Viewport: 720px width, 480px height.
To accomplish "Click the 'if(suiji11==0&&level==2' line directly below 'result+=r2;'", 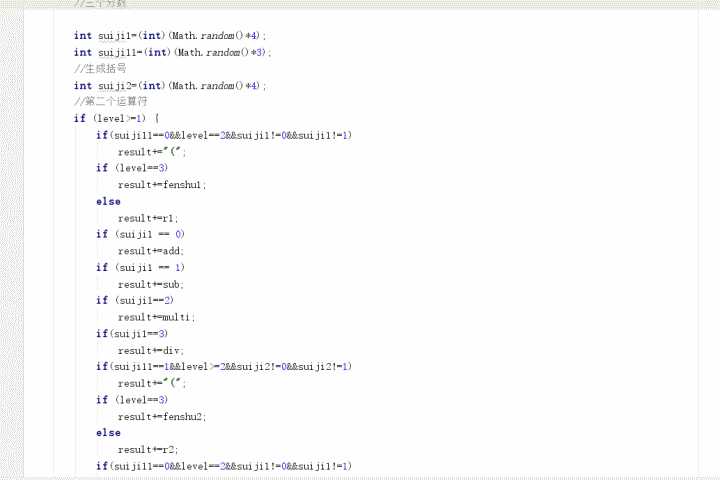I will 224,466.
